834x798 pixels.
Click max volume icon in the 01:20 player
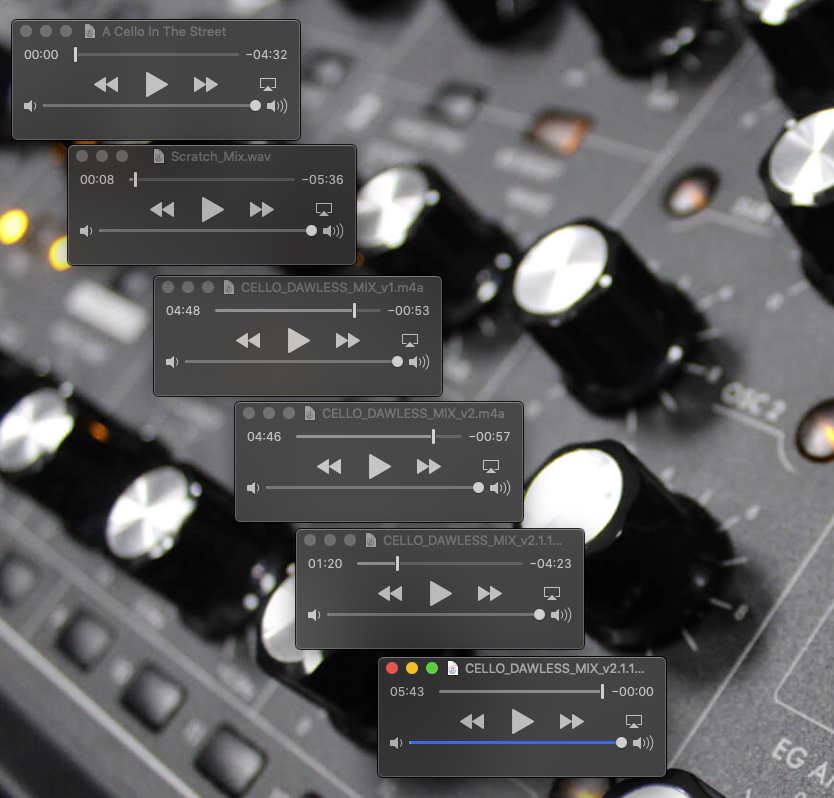(561, 615)
